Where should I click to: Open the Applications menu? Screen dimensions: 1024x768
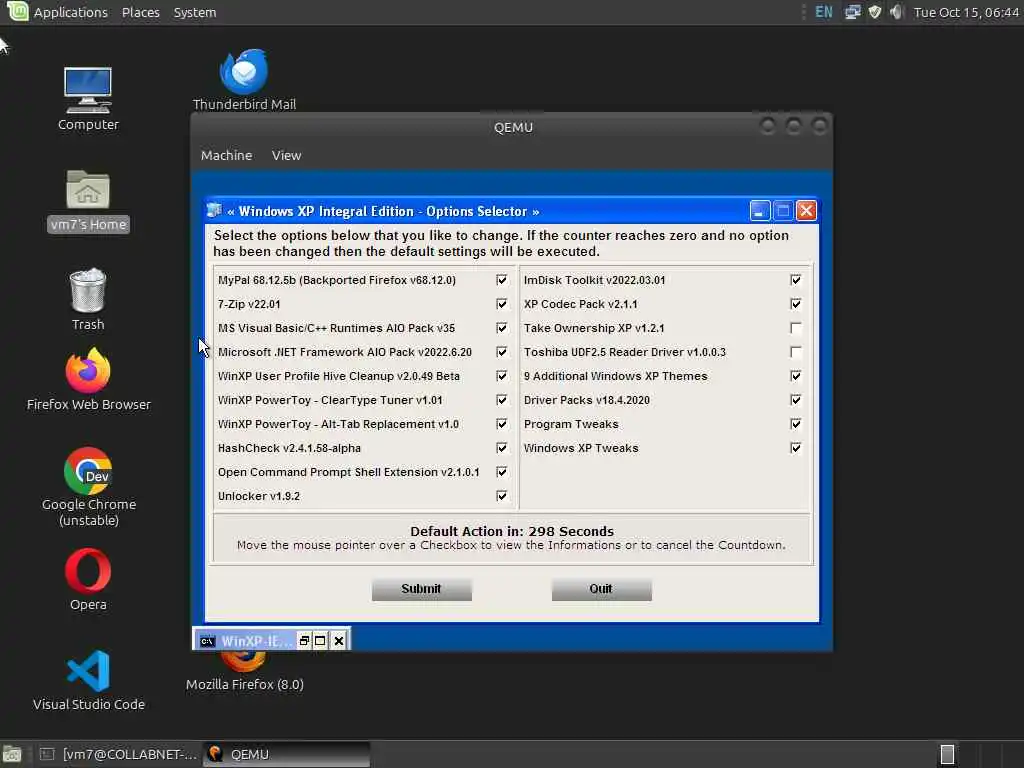(x=71, y=12)
